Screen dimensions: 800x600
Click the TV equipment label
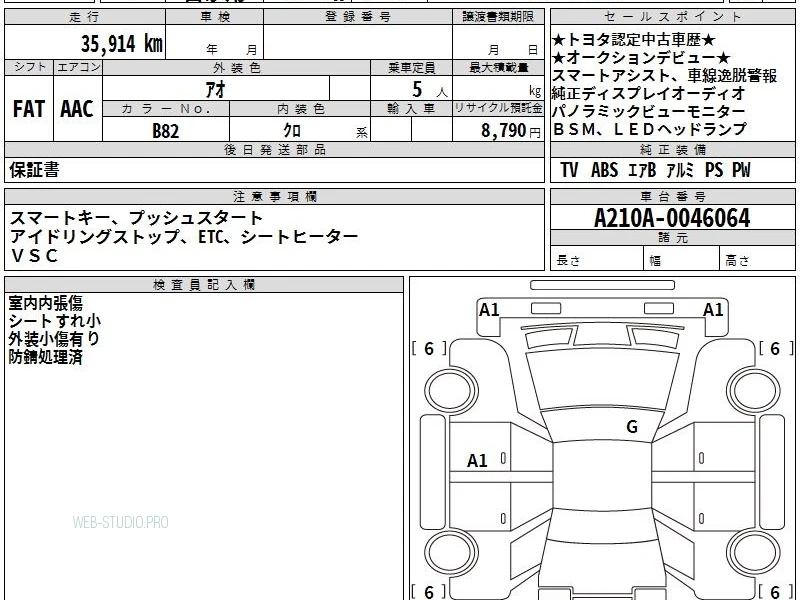569,170
